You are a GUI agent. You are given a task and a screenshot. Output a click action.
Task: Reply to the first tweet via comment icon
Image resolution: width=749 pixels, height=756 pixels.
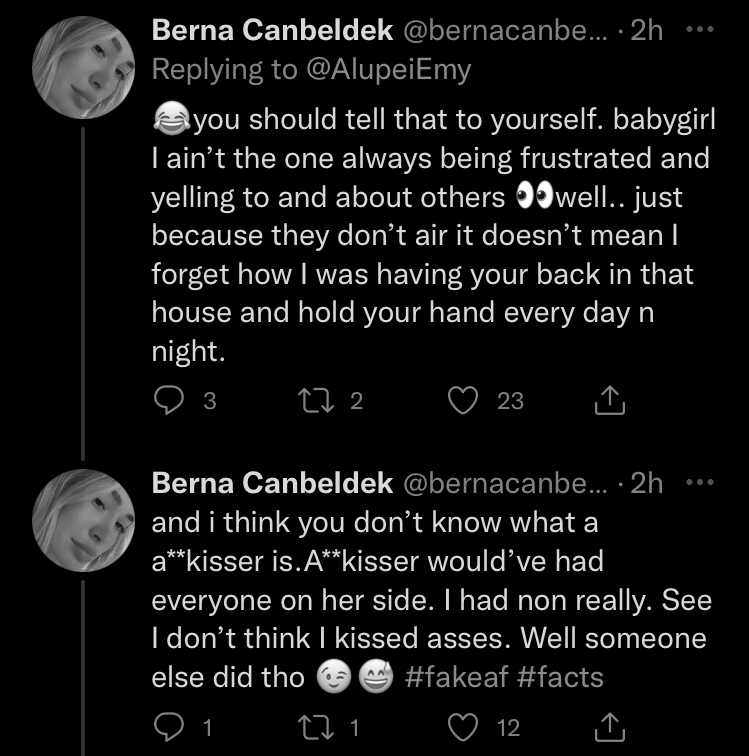point(168,401)
